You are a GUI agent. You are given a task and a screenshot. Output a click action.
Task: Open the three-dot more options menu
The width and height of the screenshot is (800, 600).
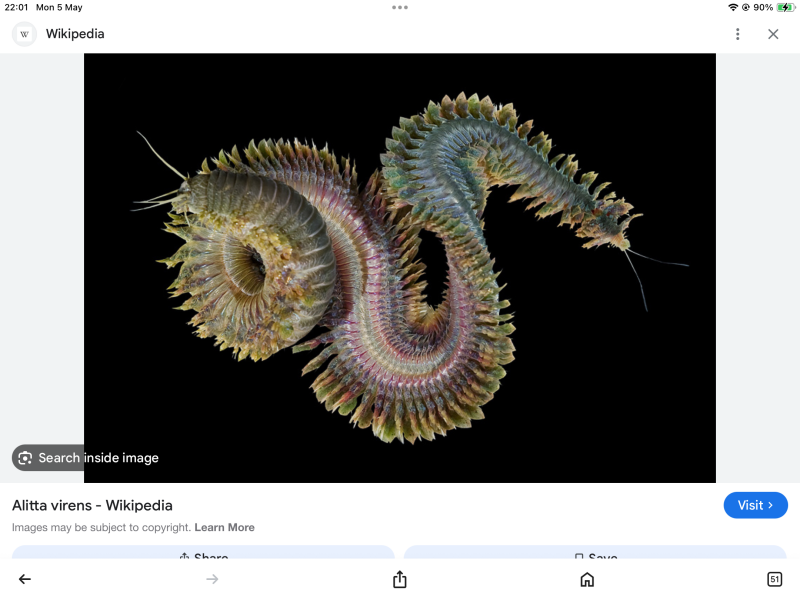point(737,34)
